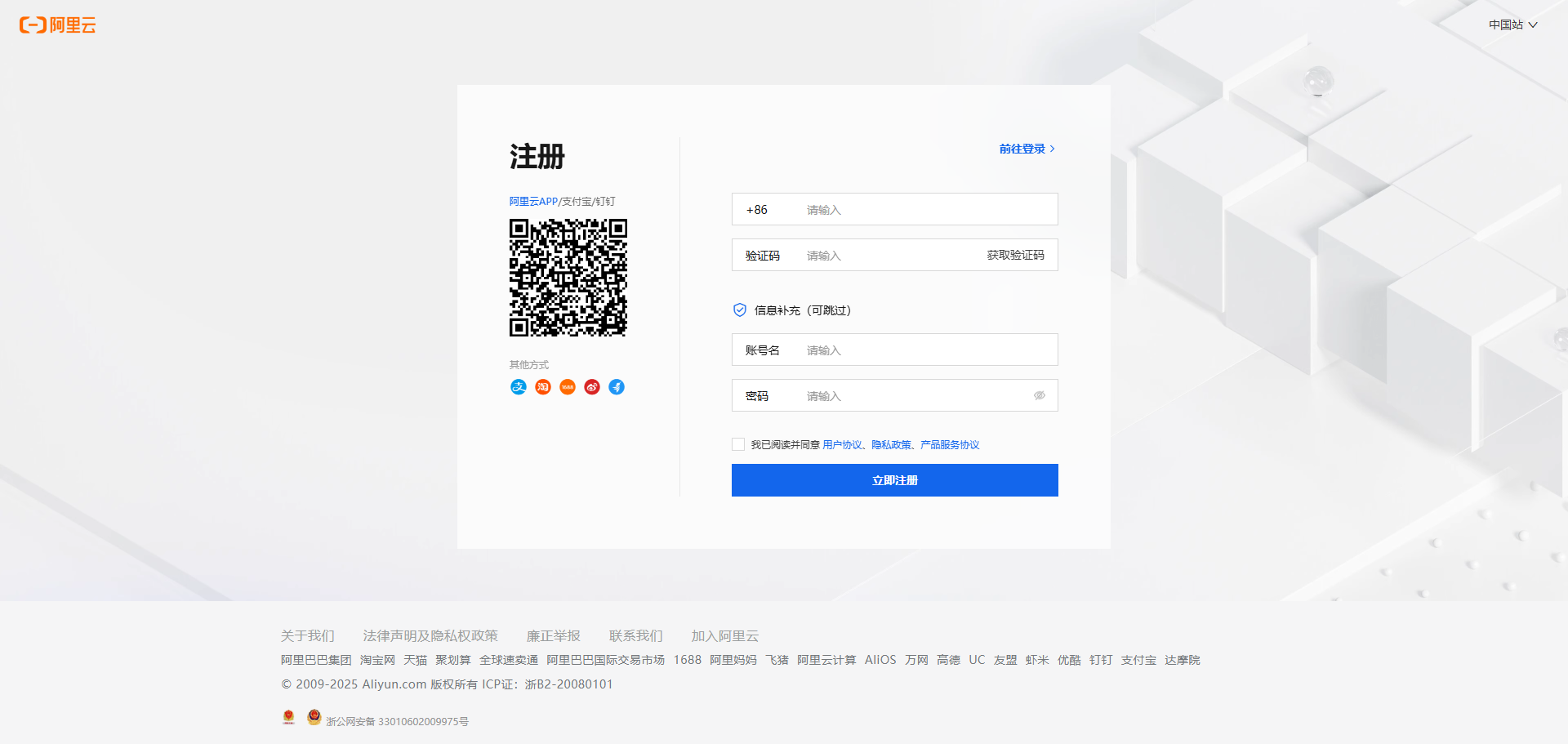Click AliOS footer link
This screenshot has height=744, width=1568.
[x=880, y=660]
